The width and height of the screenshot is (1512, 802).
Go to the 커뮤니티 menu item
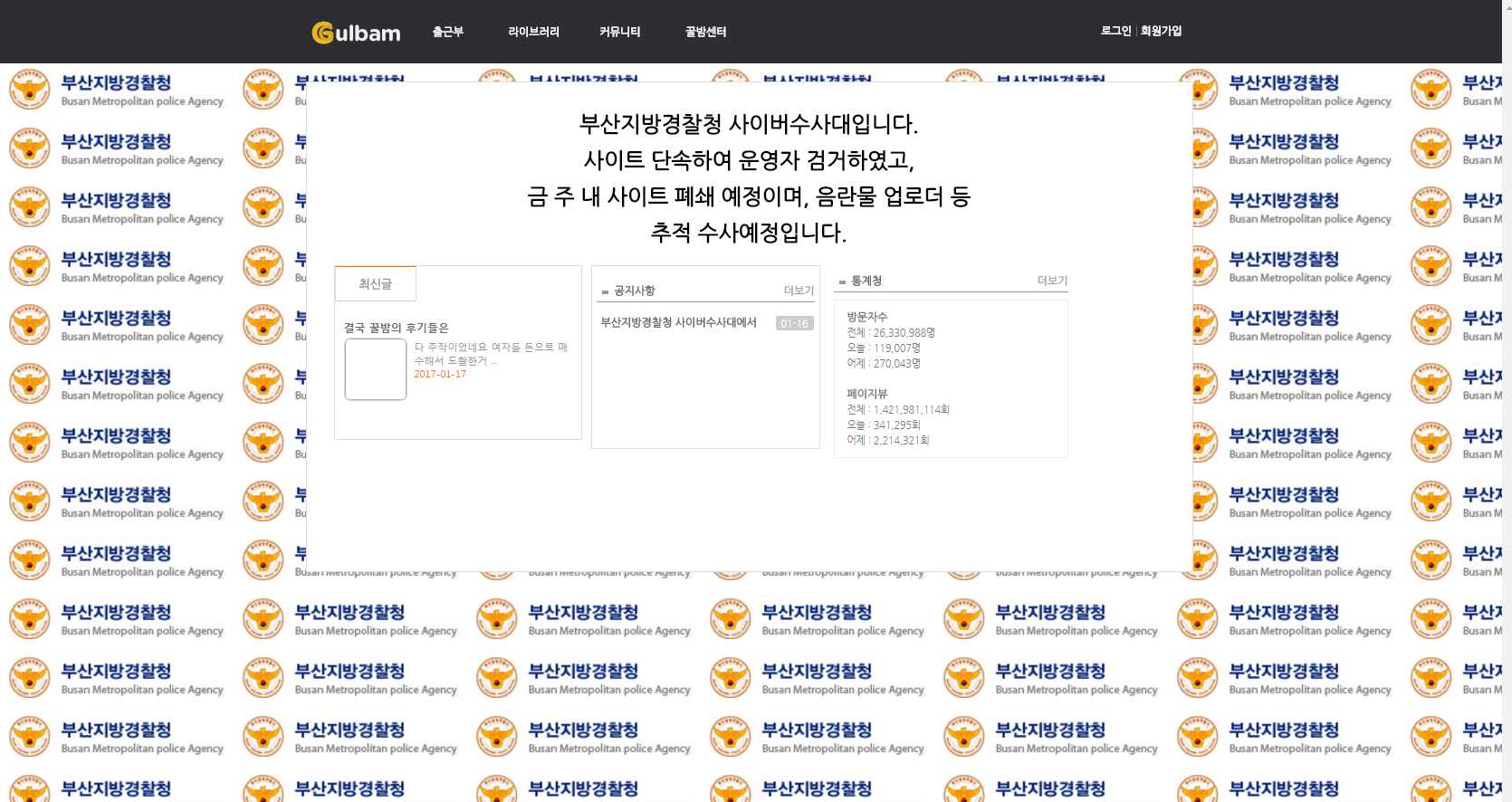[x=619, y=32]
